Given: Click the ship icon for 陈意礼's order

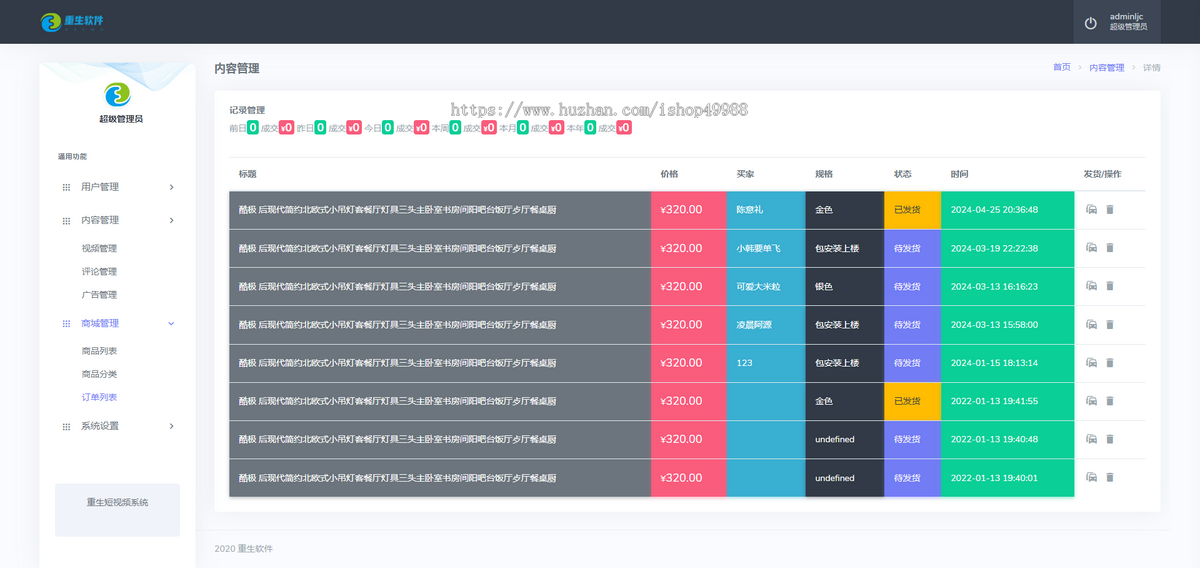Looking at the screenshot, I should 1091,210.
